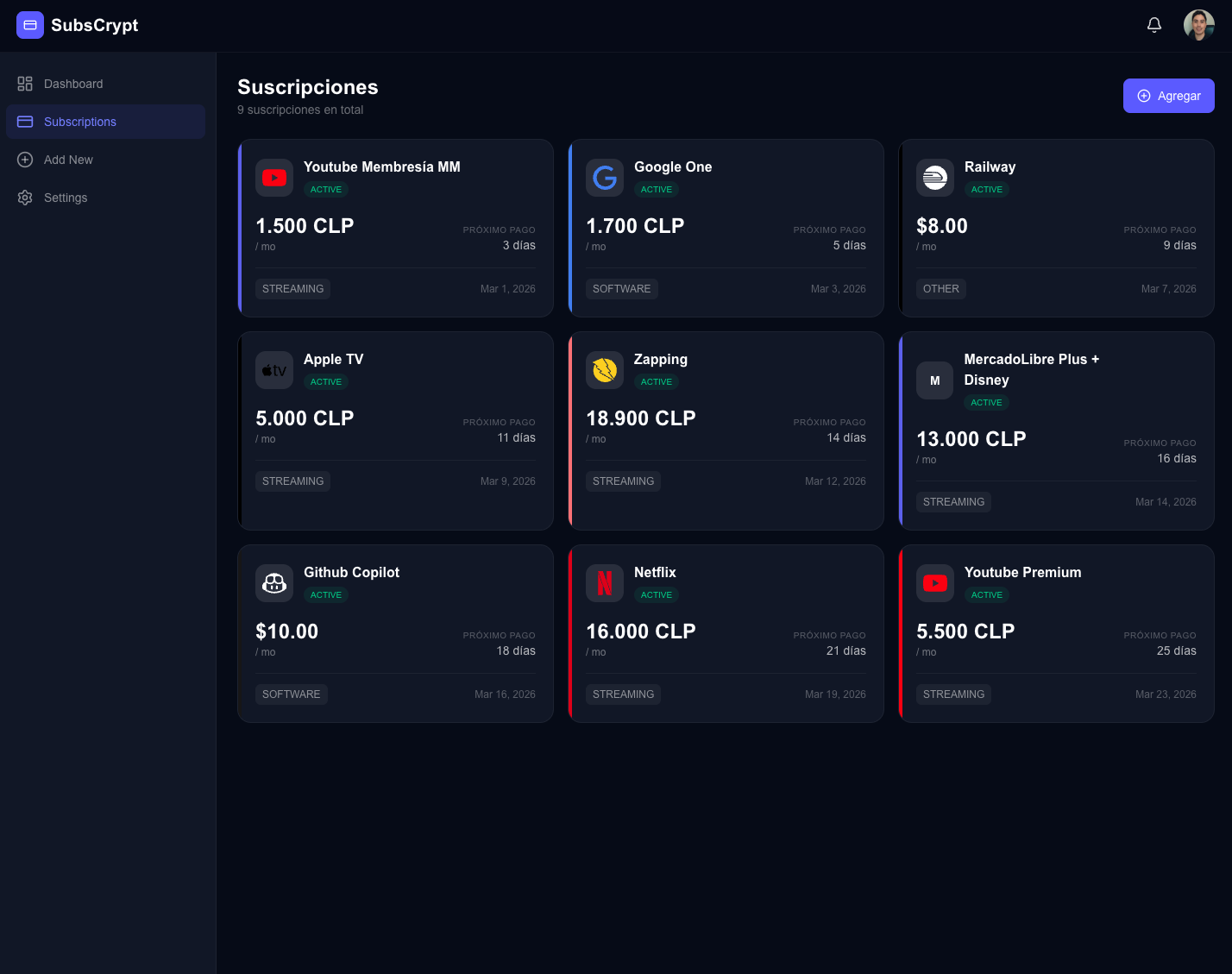Click the Railway logo icon

coord(934,178)
